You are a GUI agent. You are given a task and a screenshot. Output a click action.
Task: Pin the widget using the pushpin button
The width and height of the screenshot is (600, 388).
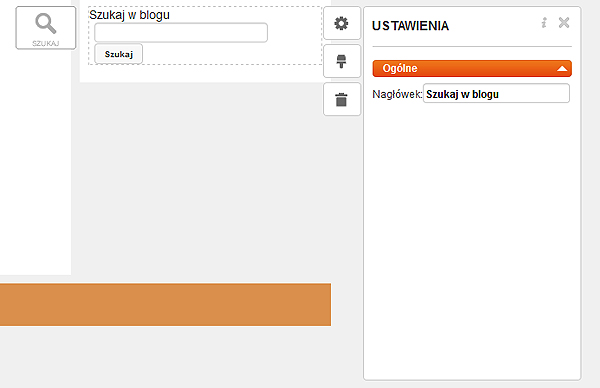coord(342,61)
